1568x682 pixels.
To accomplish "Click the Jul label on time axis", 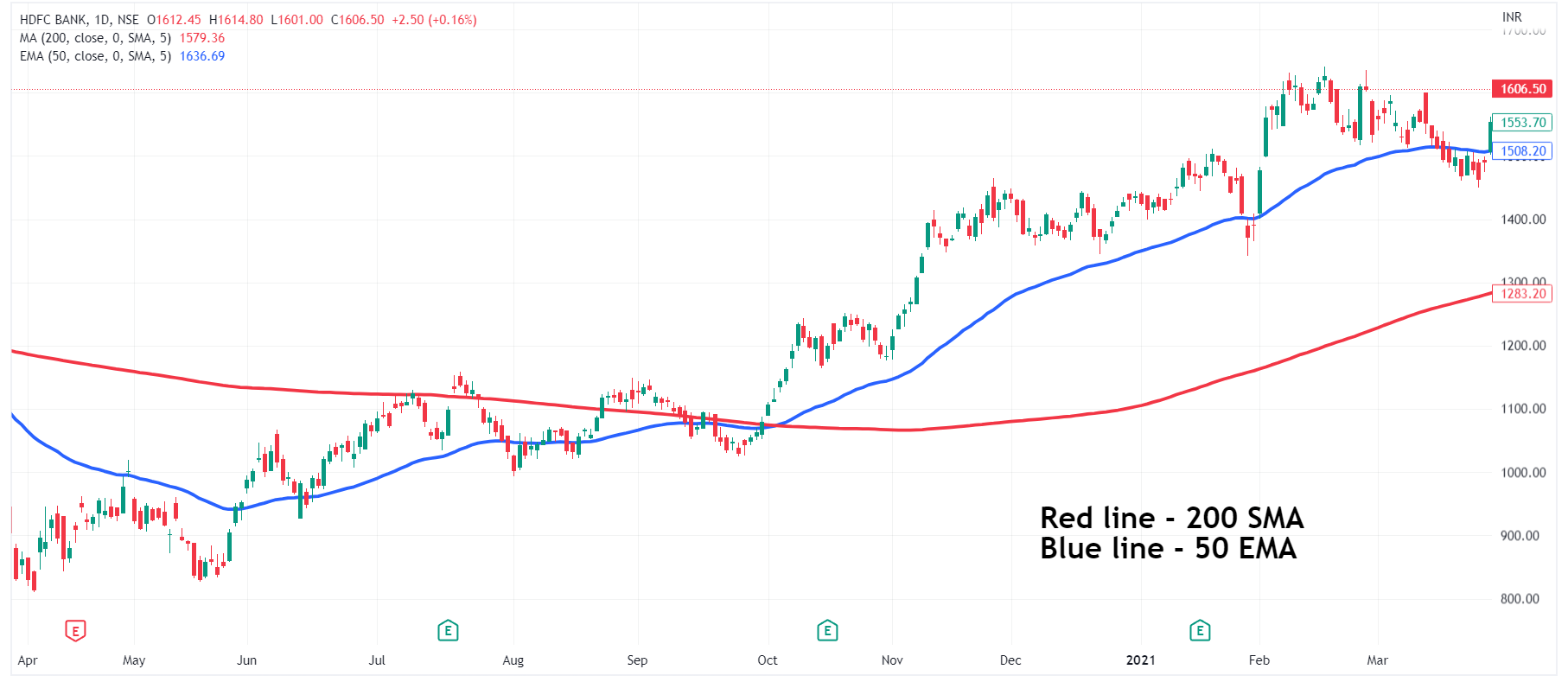I will coord(377,660).
